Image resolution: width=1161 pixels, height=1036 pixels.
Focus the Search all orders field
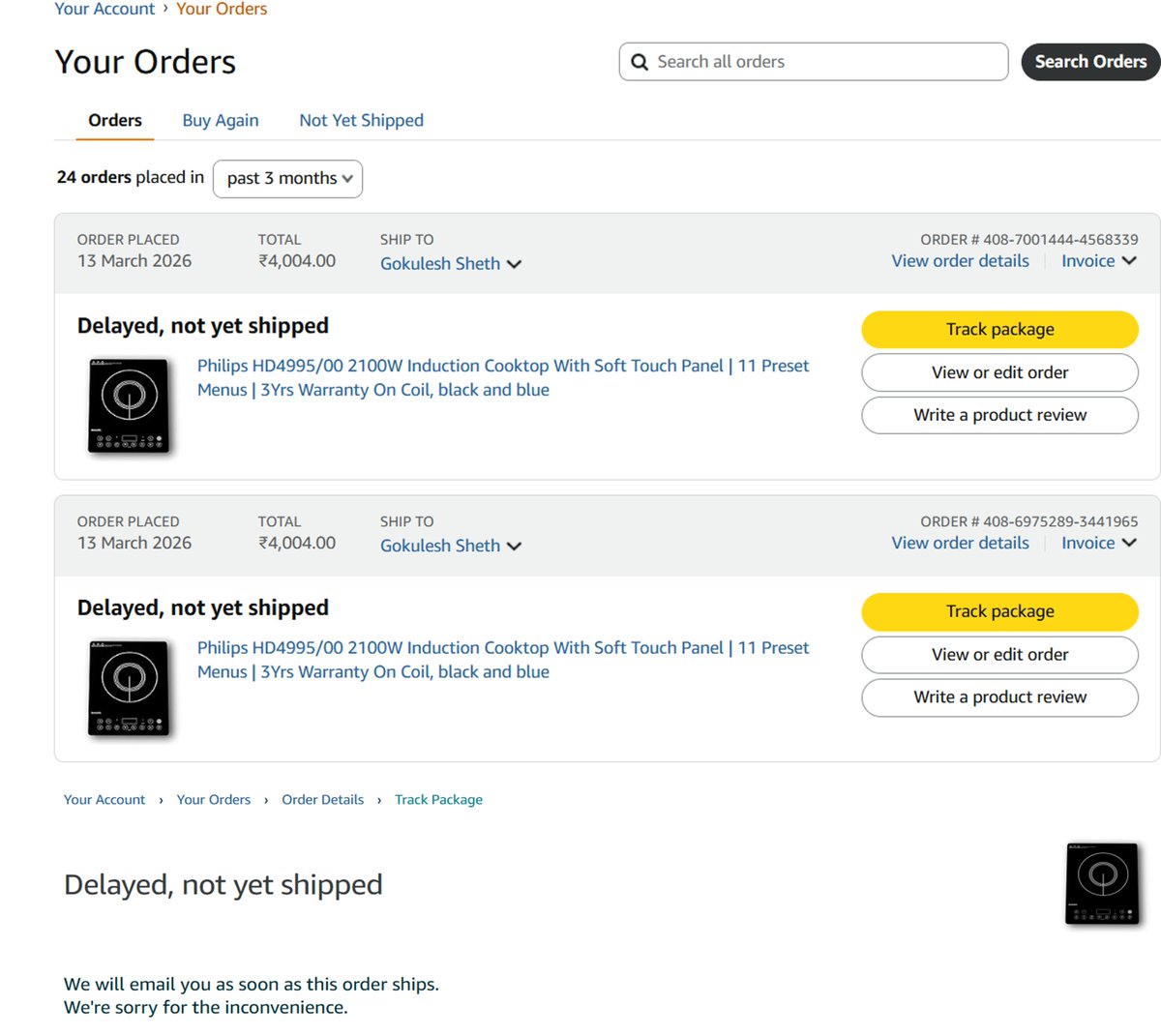tap(814, 62)
